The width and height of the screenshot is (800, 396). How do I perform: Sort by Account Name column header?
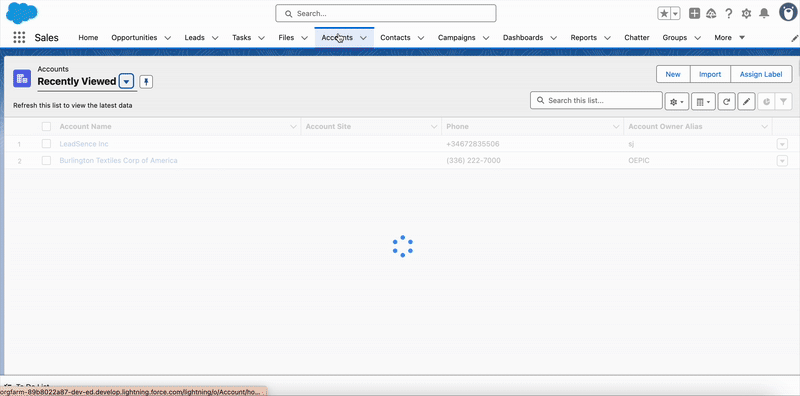85,127
